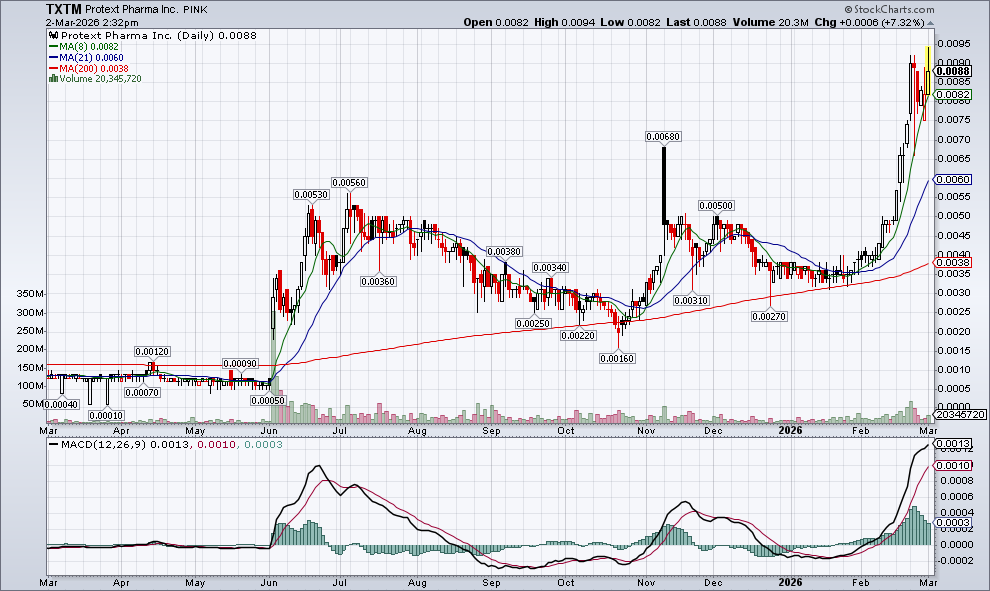The width and height of the screenshot is (990, 591).
Task: Click the 0.0006 MACD axis label
Action: [x=955, y=497]
